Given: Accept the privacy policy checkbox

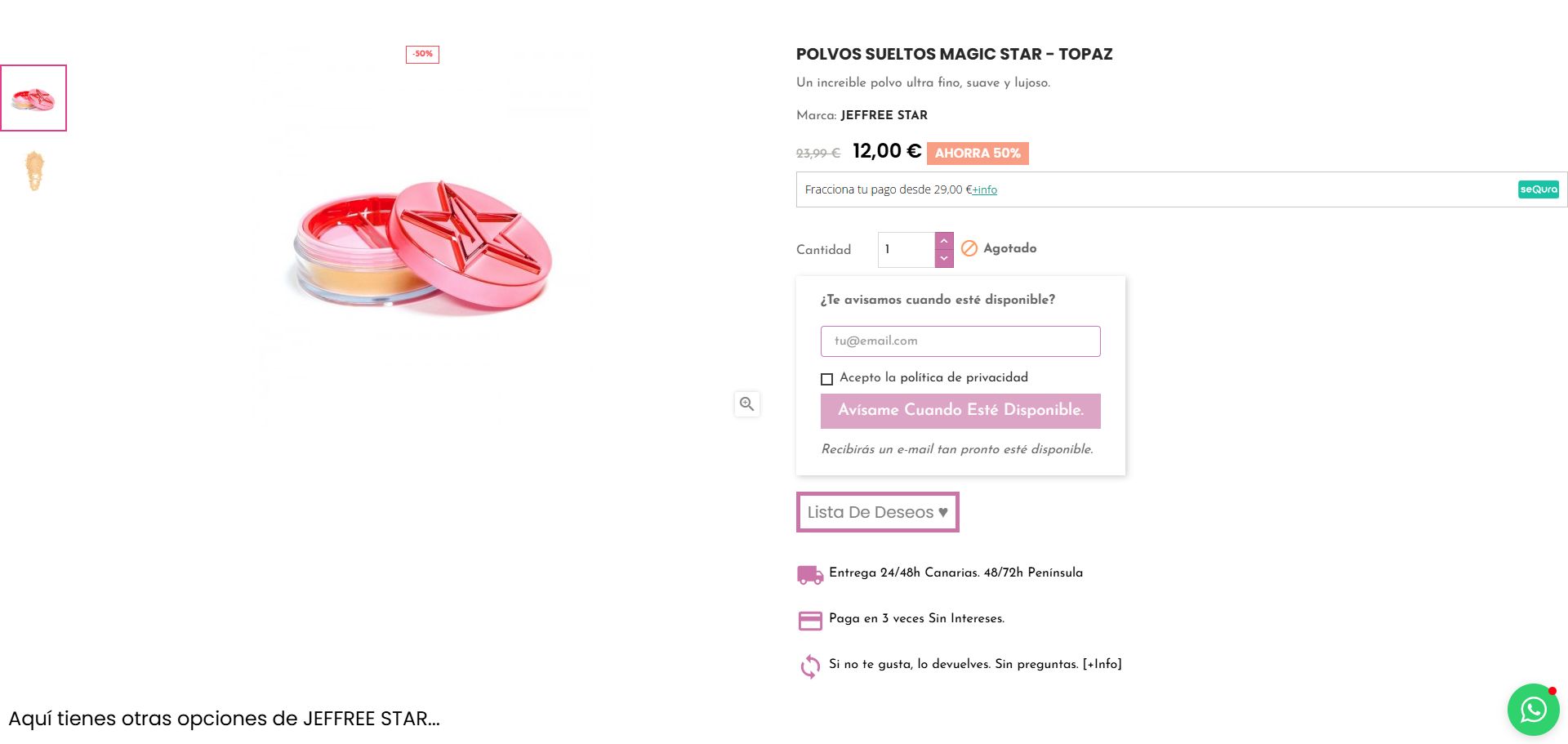Looking at the screenshot, I should [826, 379].
